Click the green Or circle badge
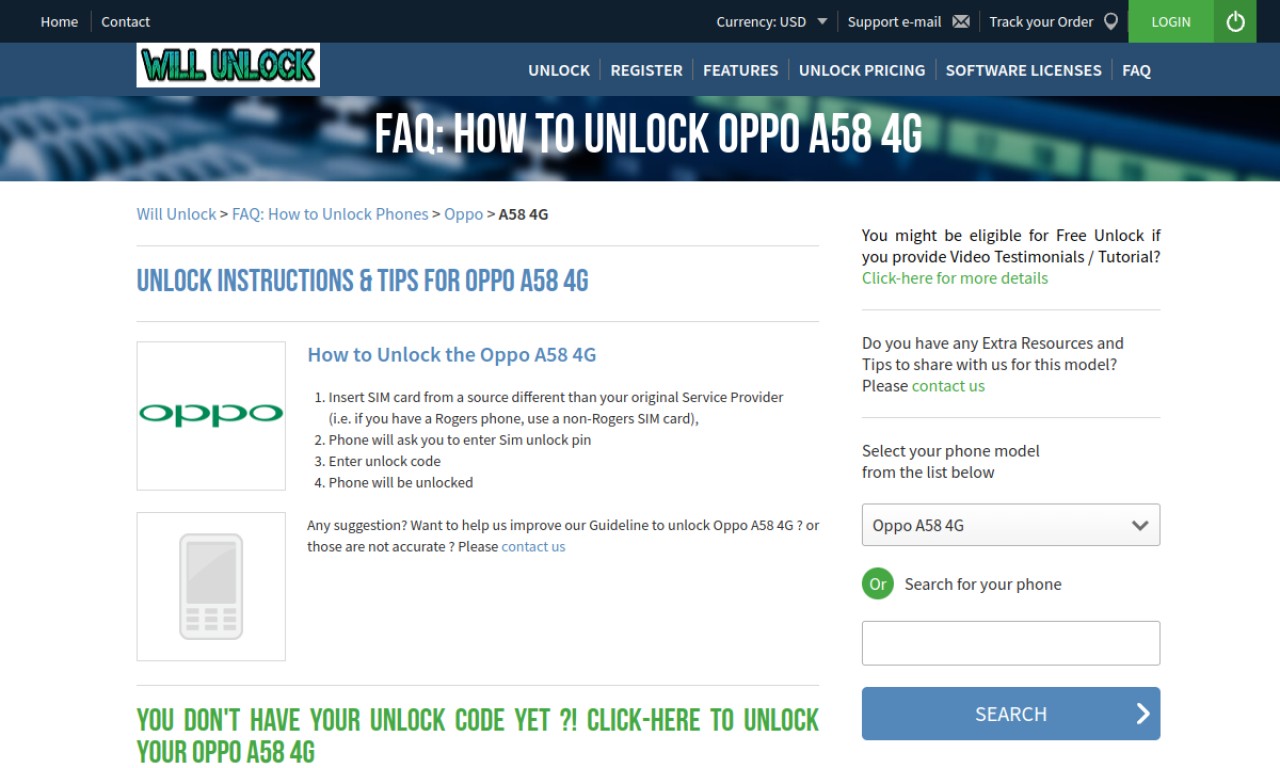 [x=878, y=584]
